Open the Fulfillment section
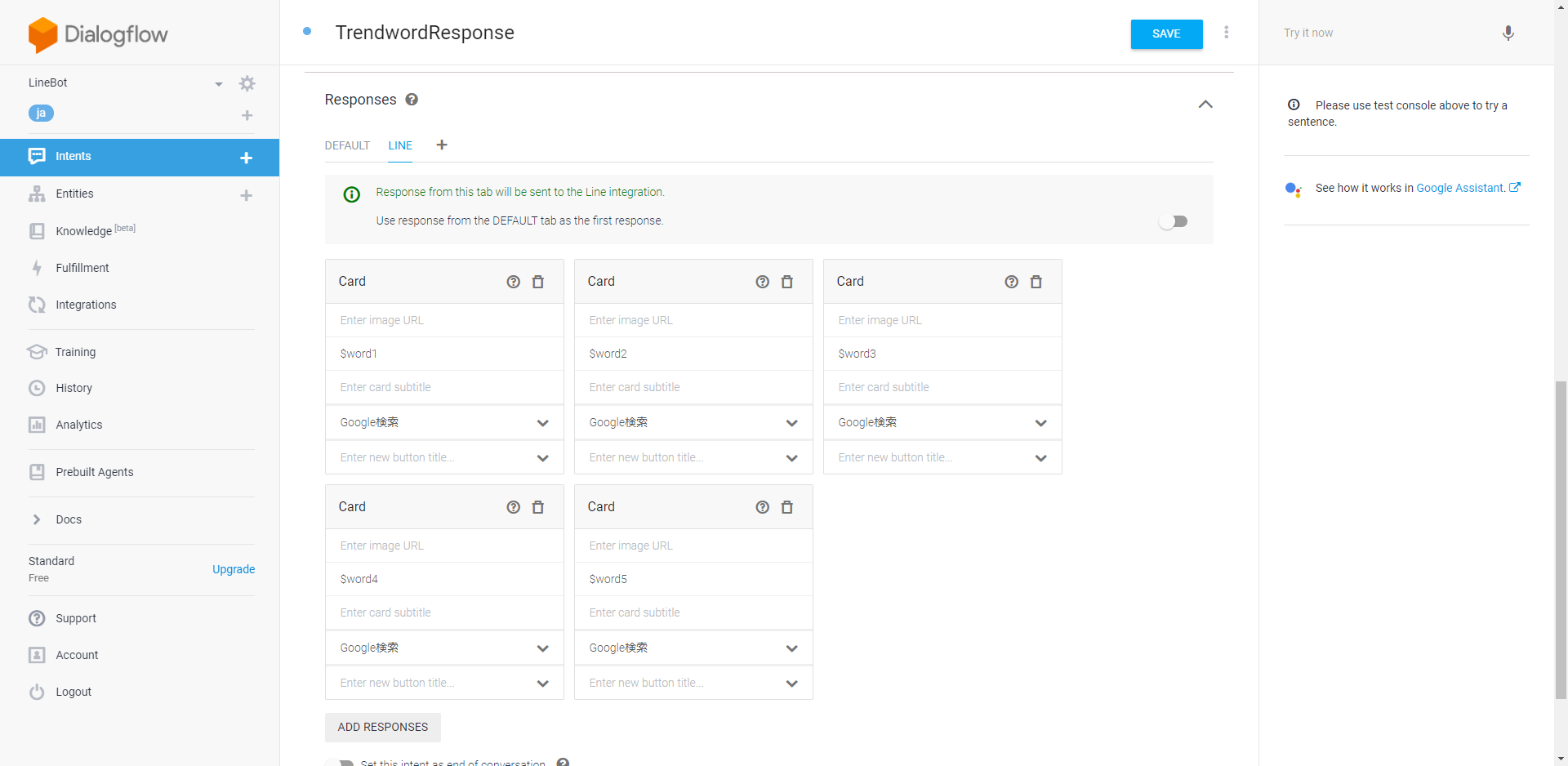Viewport: 1568px width, 766px height. [x=82, y=267]
